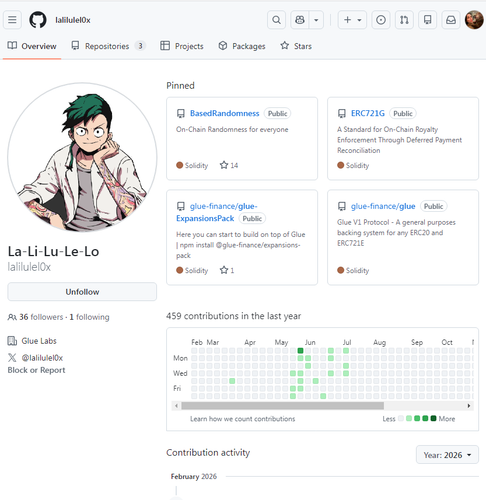Image resolution: width=486 pixels, height=500 pixels.
Task: Click the 14 stars count on BasedRandomness
Action: pyautogui.click(x=229, y=165)
